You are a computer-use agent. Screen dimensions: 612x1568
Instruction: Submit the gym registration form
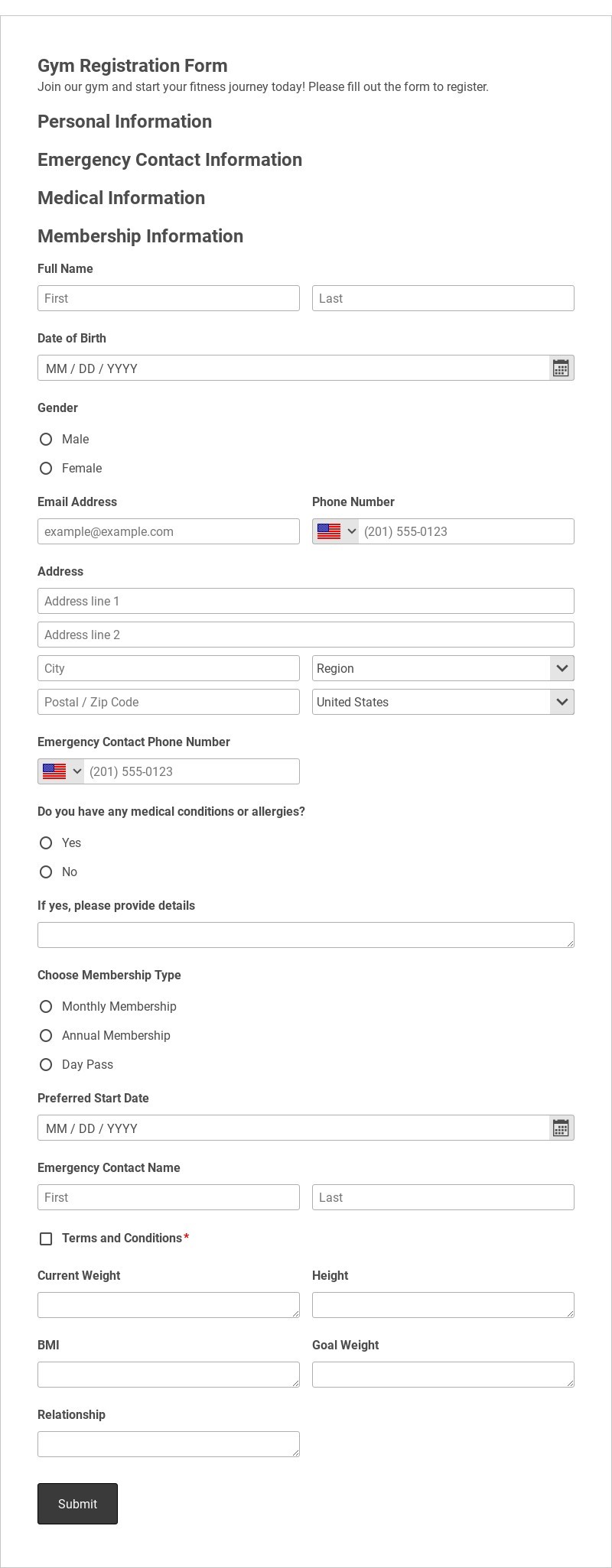[x=77, y=1504]
